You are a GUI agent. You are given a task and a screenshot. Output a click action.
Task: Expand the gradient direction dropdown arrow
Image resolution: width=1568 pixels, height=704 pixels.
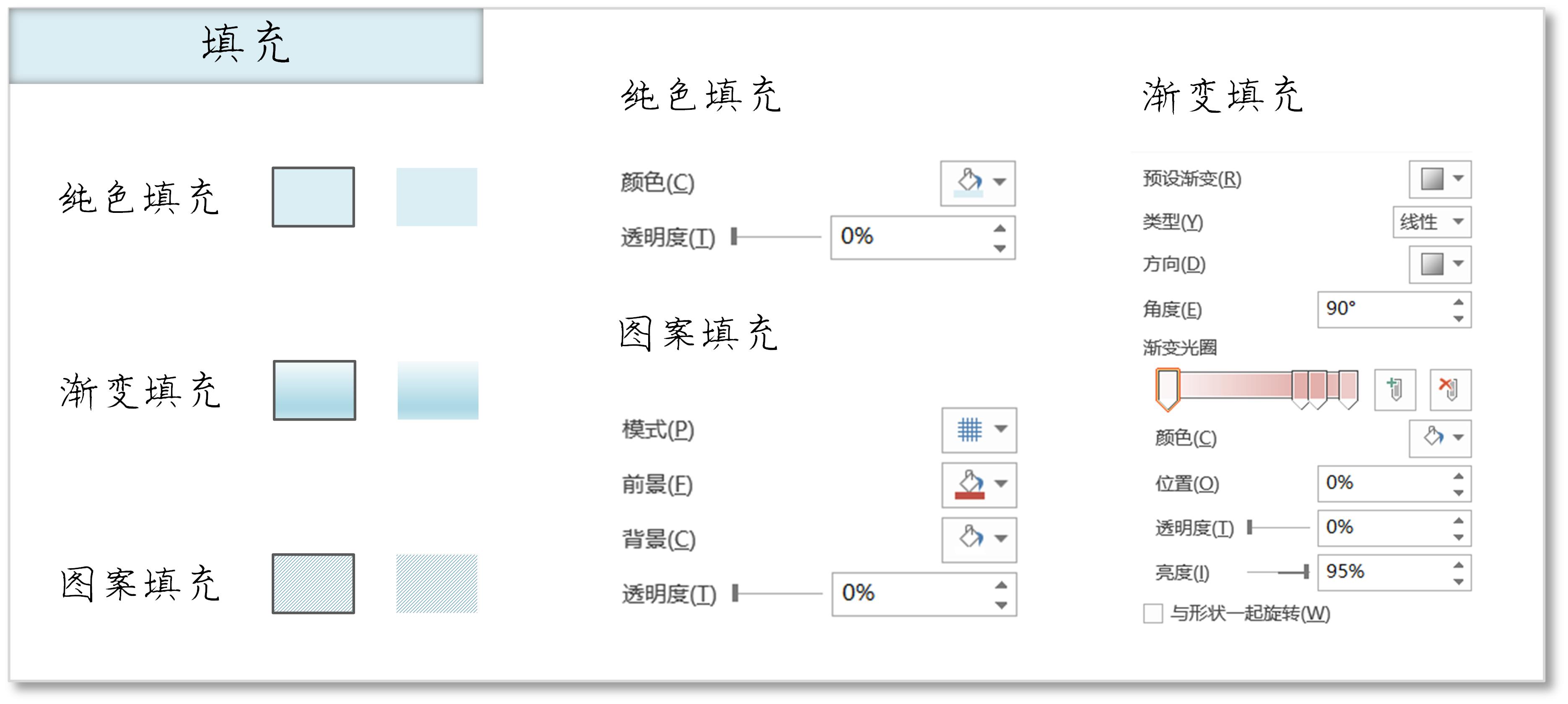coord(1459,264)
